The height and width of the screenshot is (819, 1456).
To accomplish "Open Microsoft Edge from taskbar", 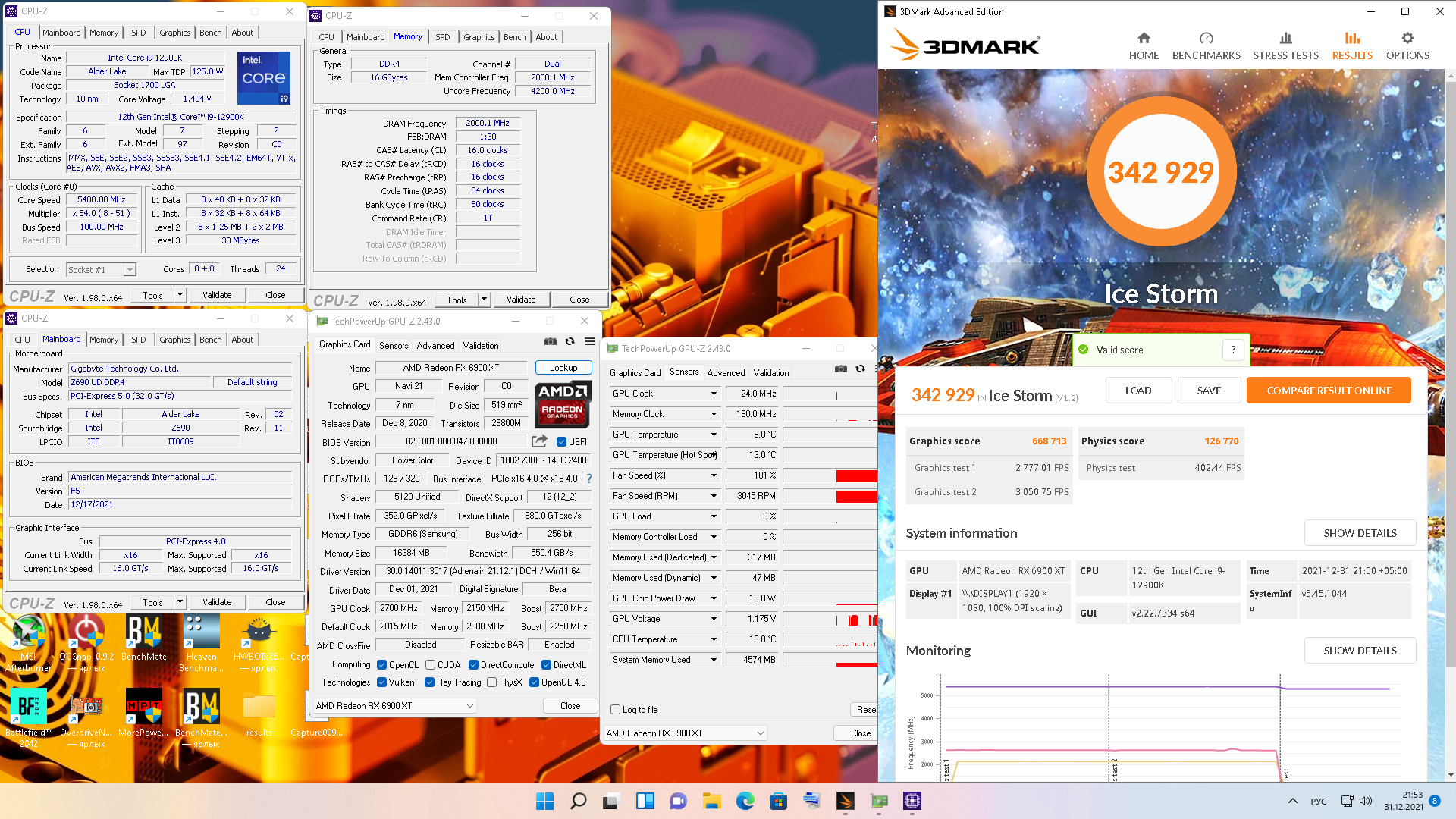I will (x=745, y=801).
